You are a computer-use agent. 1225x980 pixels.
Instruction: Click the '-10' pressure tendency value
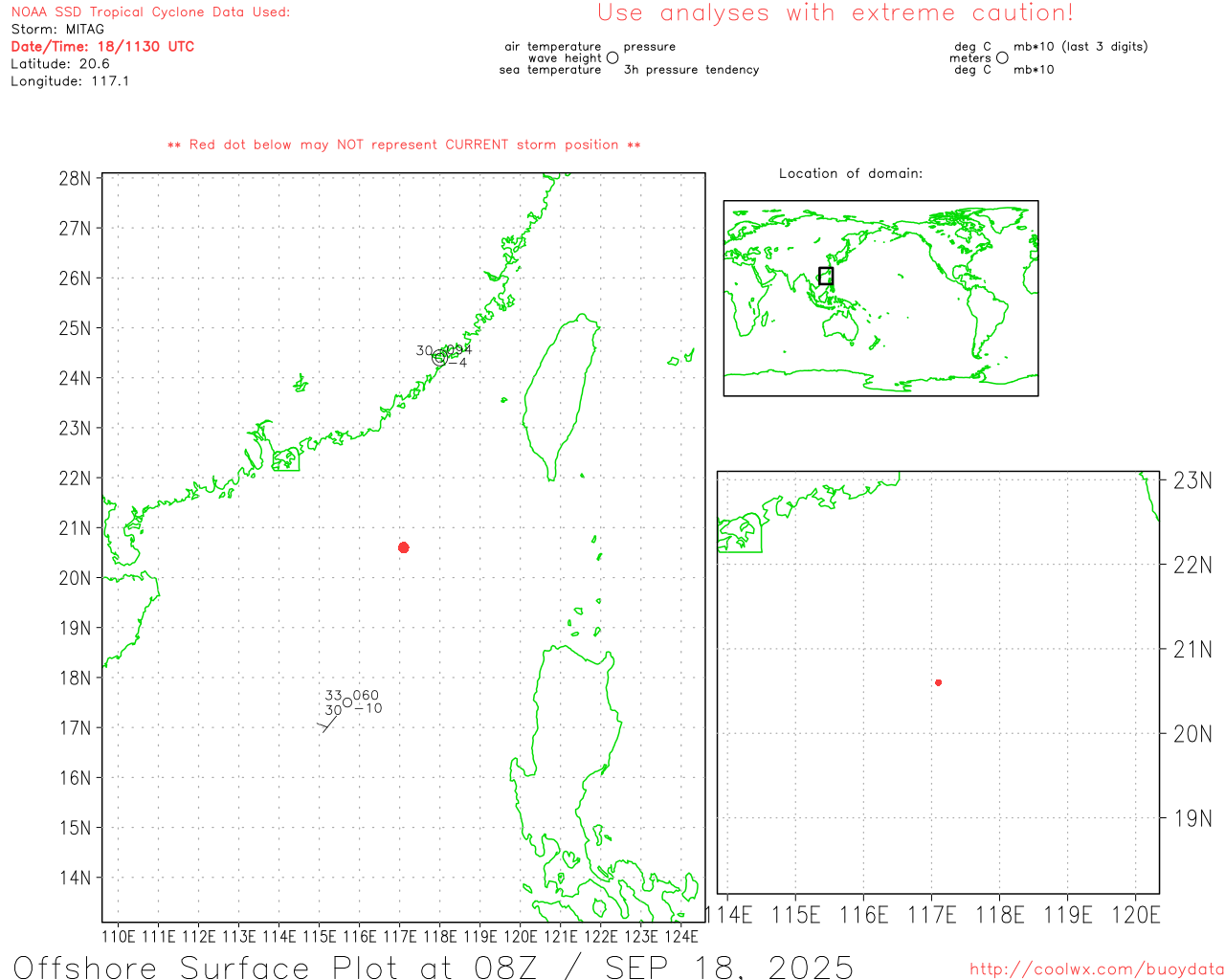pyautogui.click(x=368, y=709)
